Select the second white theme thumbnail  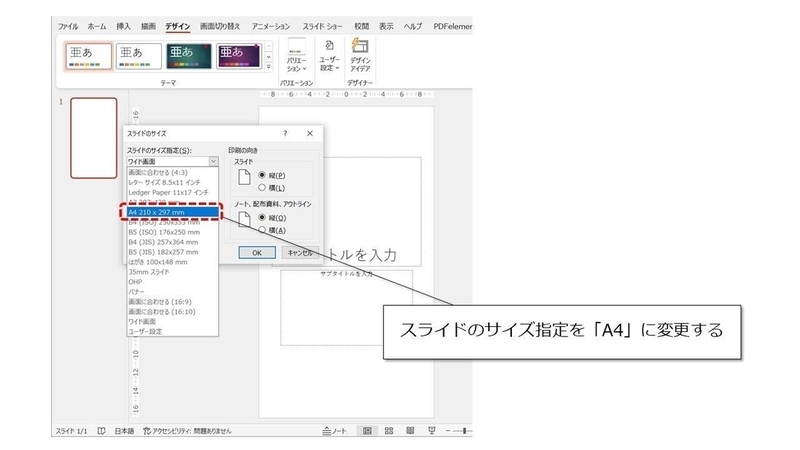point(138,56)
